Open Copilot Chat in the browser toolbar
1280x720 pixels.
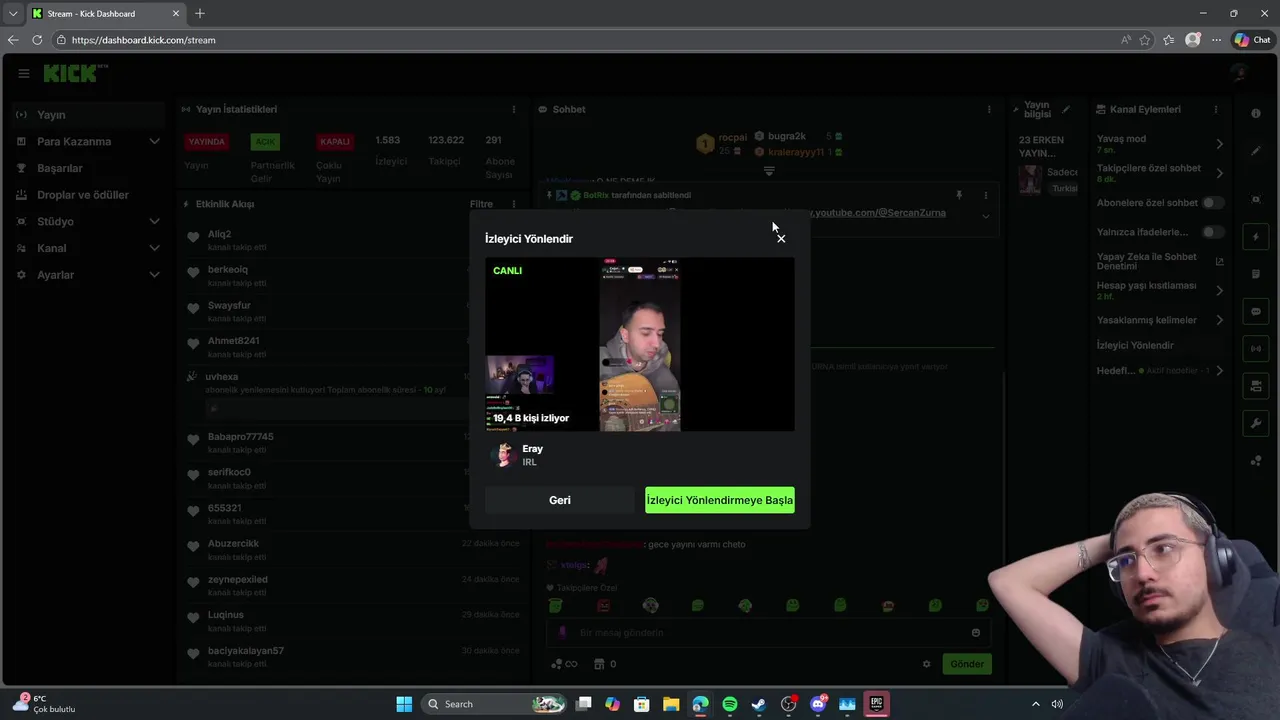(1253, 40)
